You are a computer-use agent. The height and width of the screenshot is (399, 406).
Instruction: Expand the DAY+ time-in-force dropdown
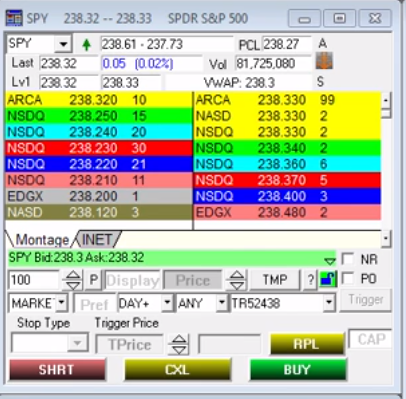(x=167, y=303)
